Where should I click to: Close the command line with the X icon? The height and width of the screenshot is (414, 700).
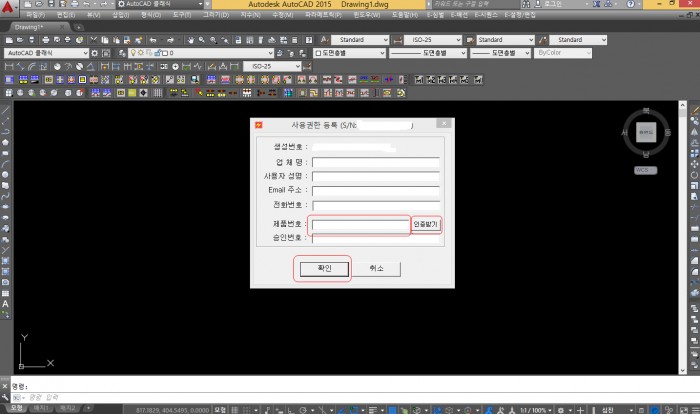click(5, 386)
